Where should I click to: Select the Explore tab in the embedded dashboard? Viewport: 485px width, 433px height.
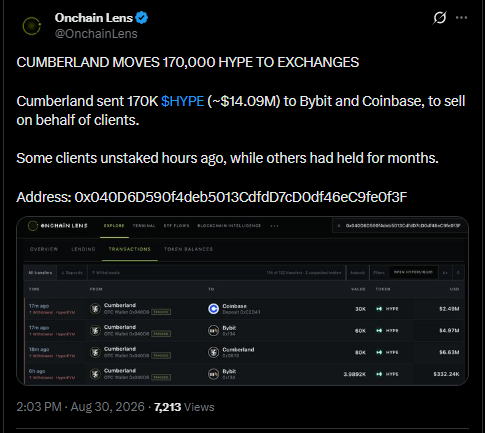coord(114,226)
